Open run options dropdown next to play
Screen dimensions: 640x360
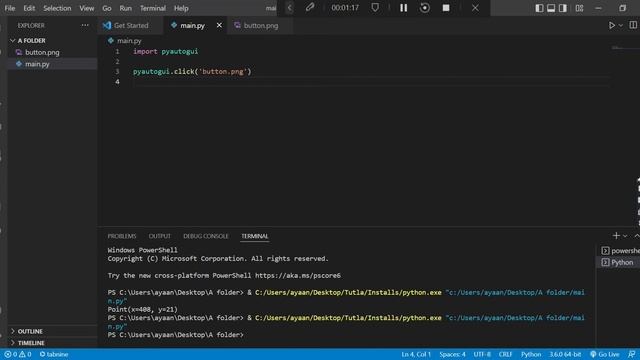point(621,25)
